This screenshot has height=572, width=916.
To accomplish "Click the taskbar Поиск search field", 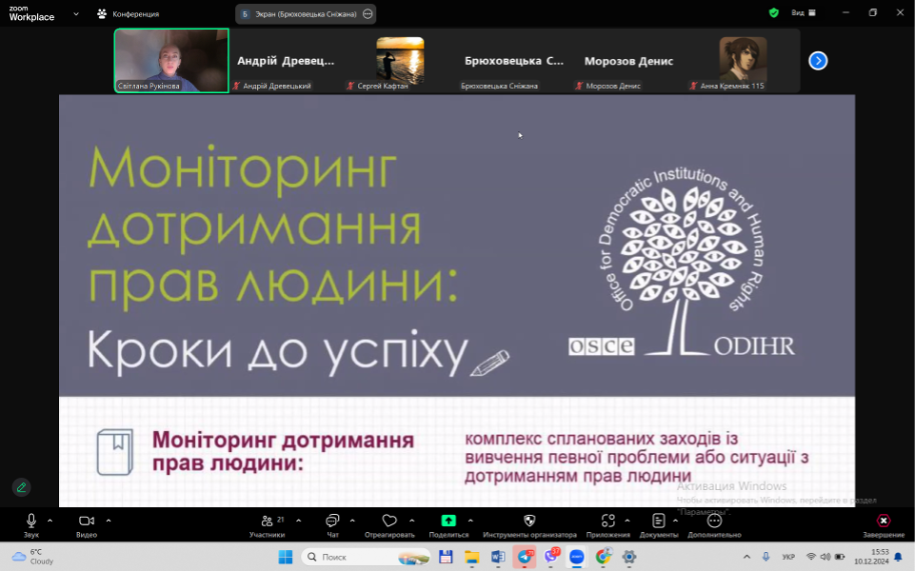I will [x=366, y=557].
